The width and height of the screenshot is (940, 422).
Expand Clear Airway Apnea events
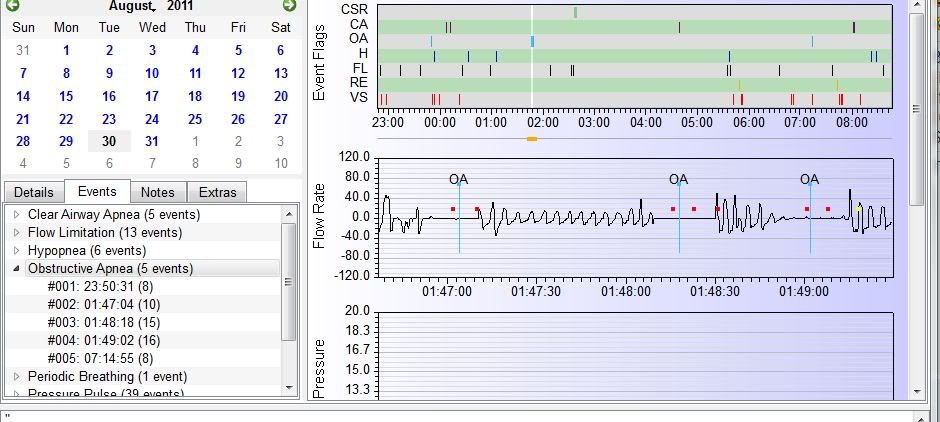pos(16,215)
